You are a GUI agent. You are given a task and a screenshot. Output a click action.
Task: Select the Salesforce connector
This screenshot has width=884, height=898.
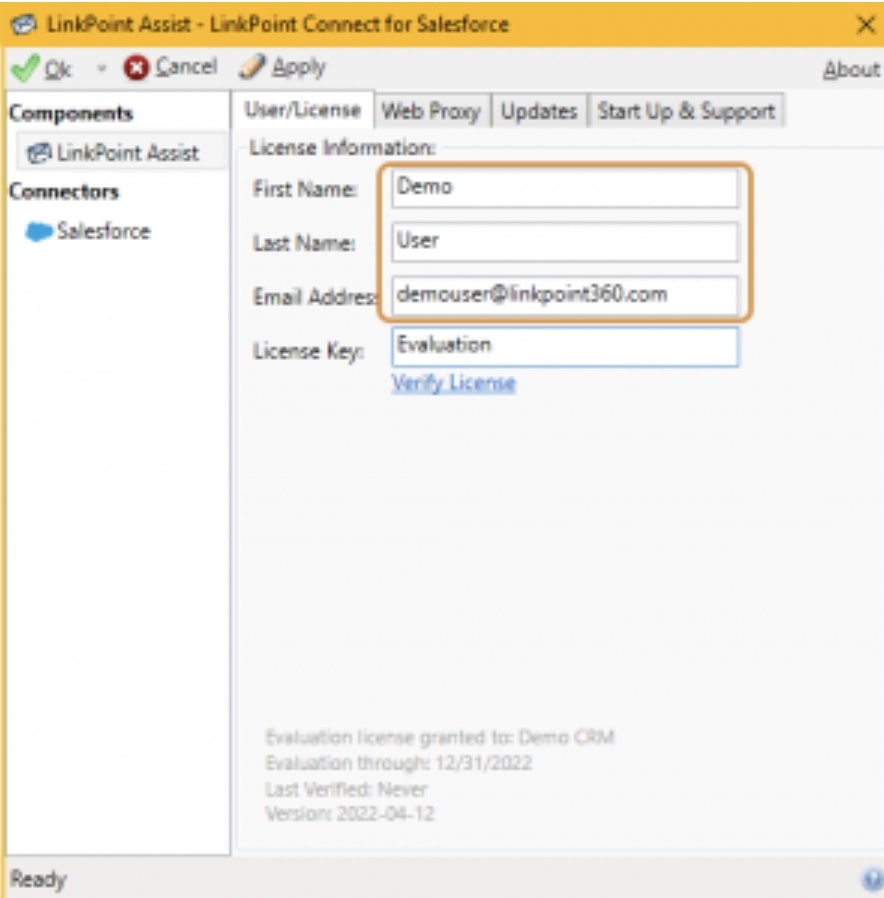tap(88, 231)
